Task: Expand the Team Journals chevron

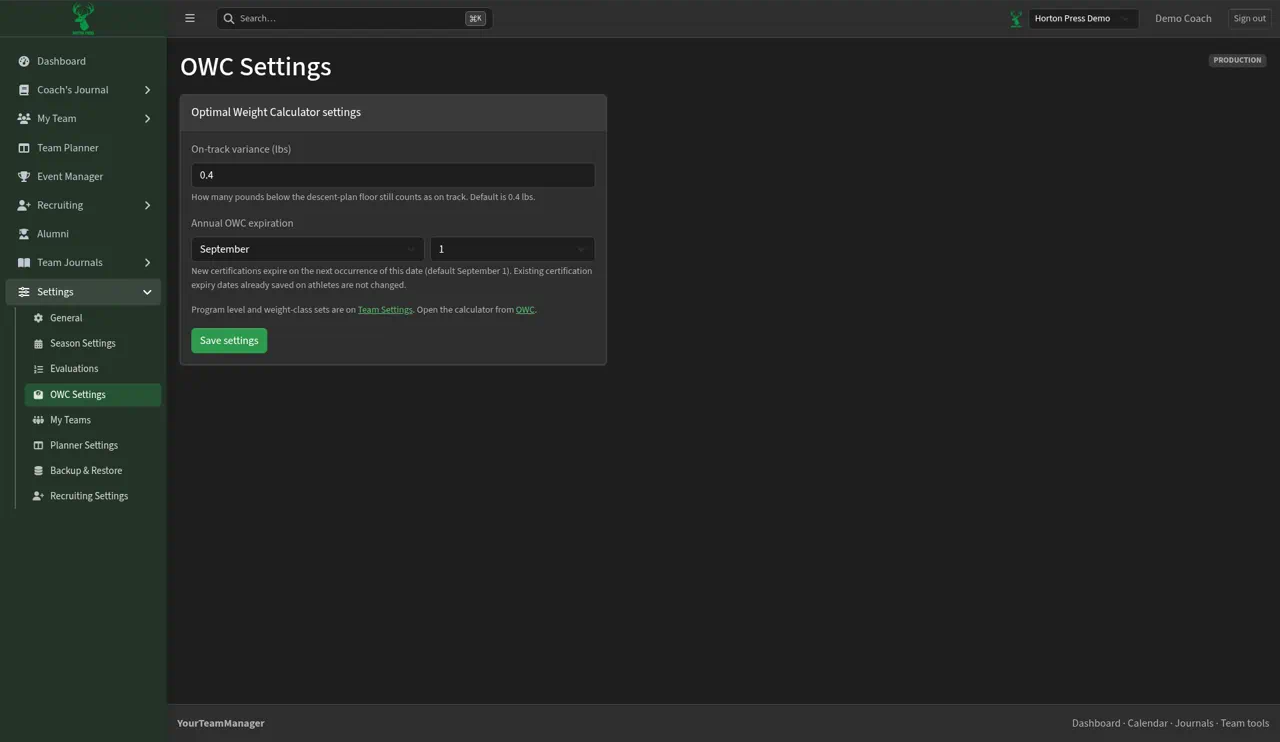Action: point(147,262)
